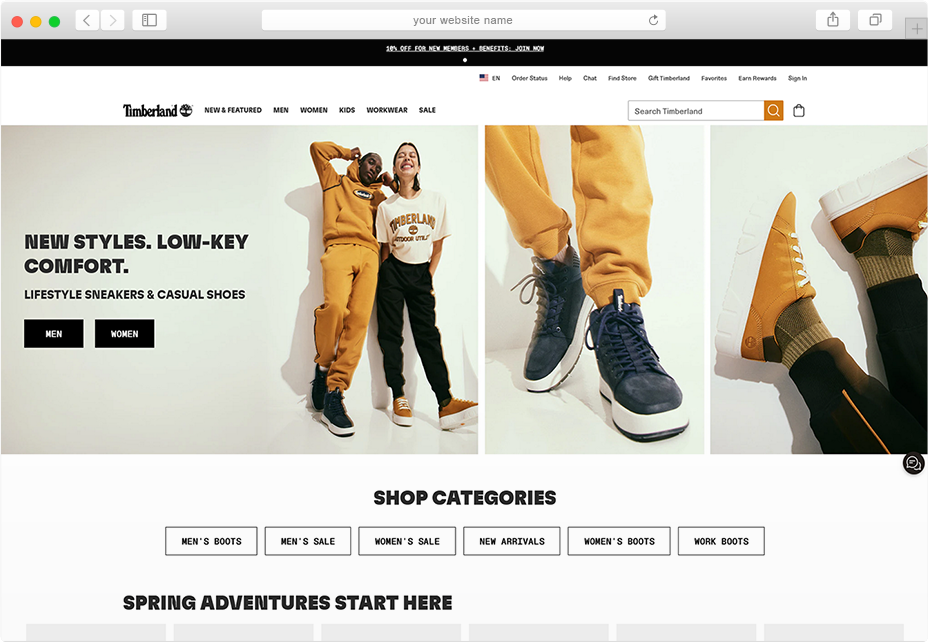
Task: Click the Timberland logo
Action: coord(157,111)
